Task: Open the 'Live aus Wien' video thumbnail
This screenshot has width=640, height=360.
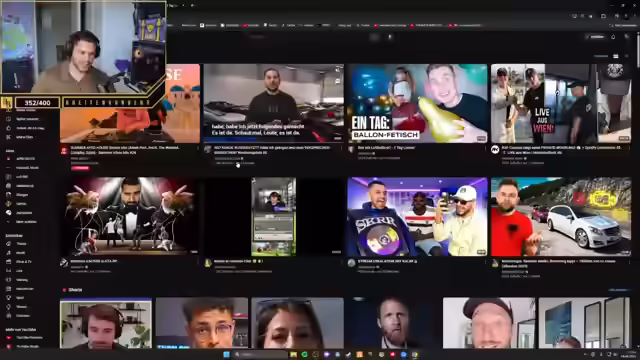Action: (561, 103)
